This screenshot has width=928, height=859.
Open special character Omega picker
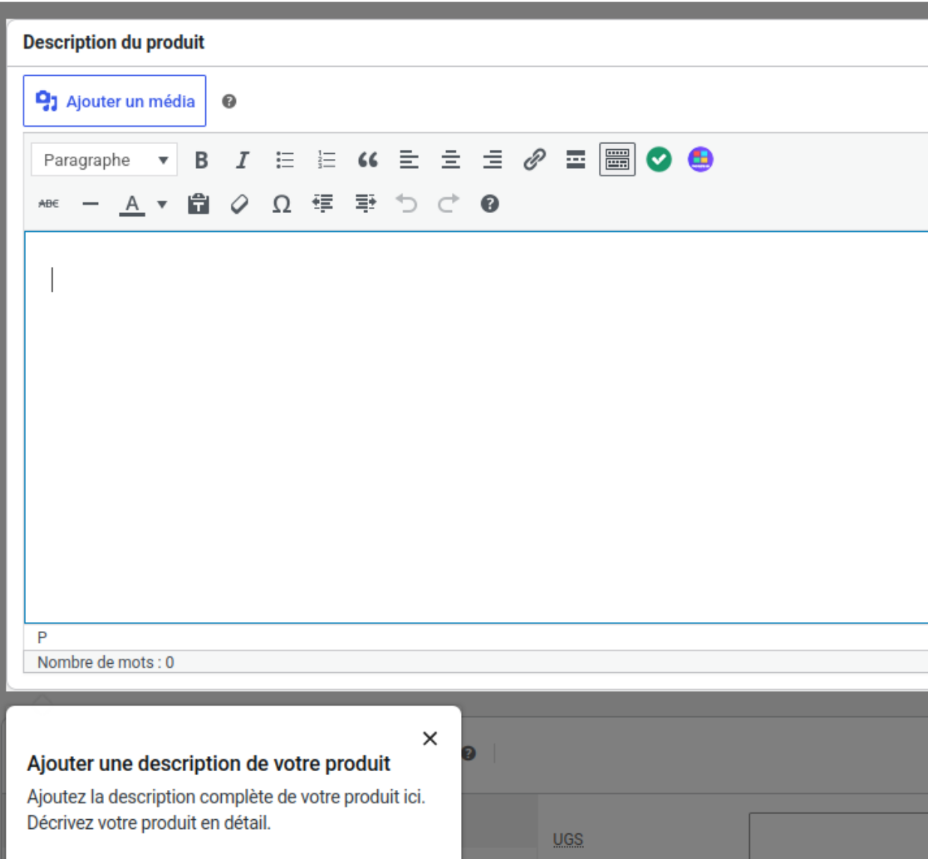tap(282, 204)
